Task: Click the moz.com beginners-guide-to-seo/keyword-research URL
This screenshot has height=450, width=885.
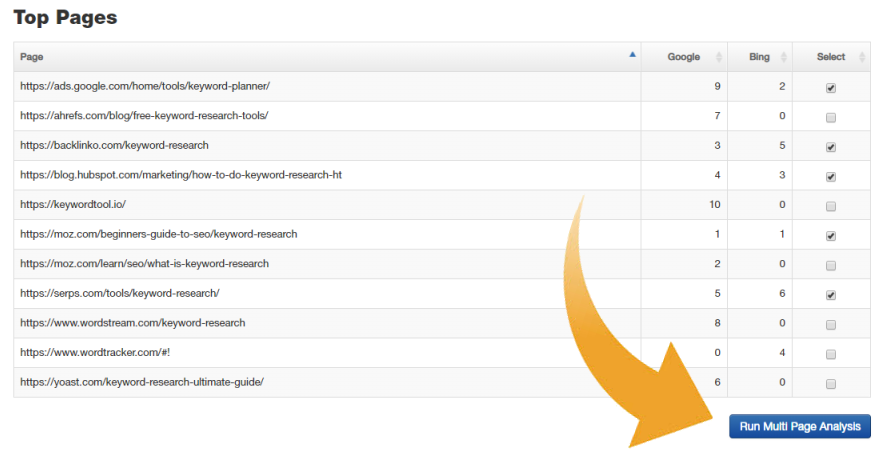Action: pos(159,234)
